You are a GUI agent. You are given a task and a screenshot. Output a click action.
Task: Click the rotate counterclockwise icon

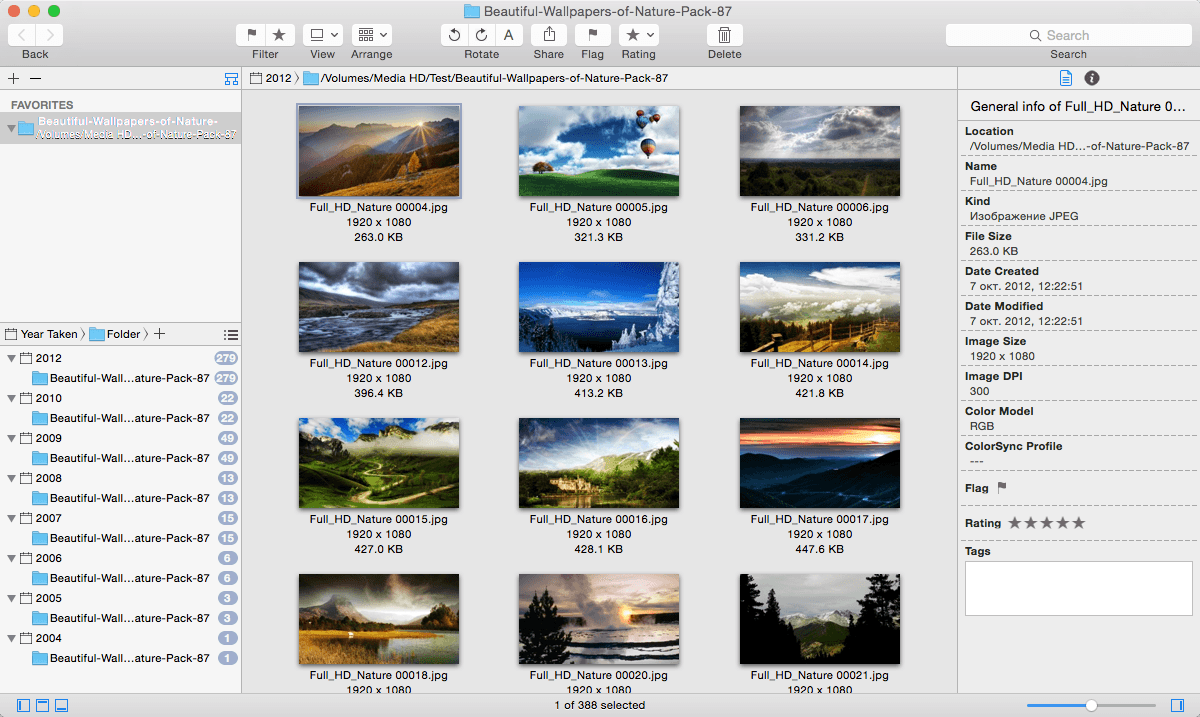[x=455, y=35]
